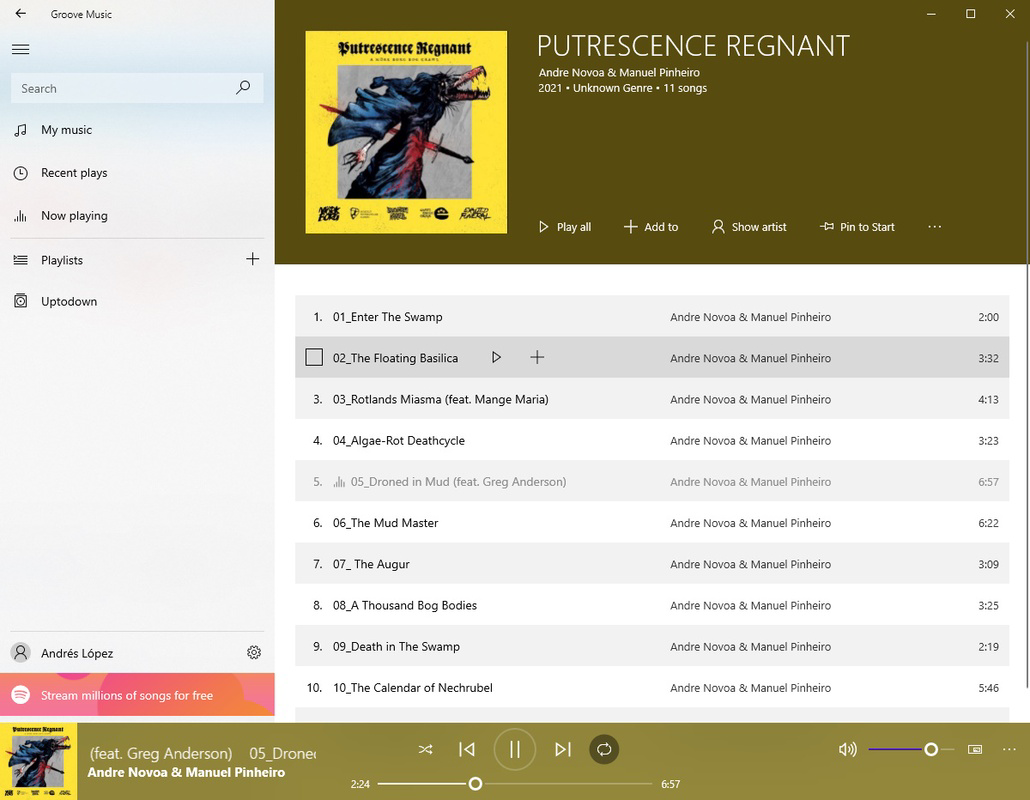Open more options for the album
1030x800 pixels.
[934, 227]
